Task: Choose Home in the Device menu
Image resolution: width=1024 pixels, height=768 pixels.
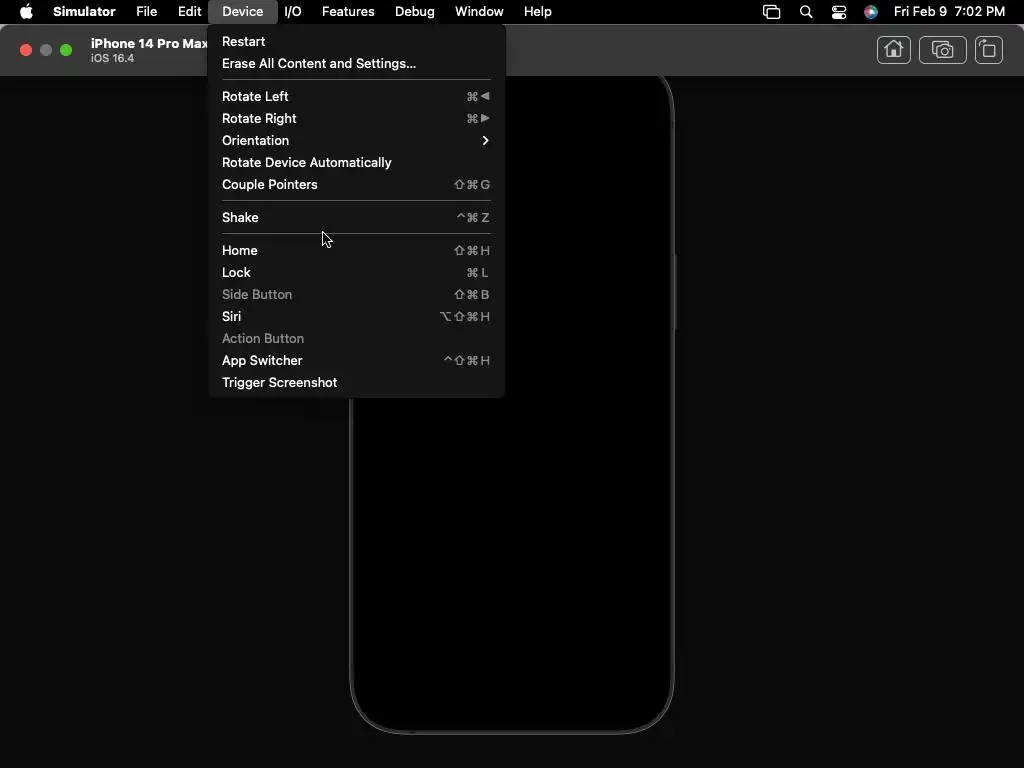Action: pyautogui.click(x=356, y=250)
